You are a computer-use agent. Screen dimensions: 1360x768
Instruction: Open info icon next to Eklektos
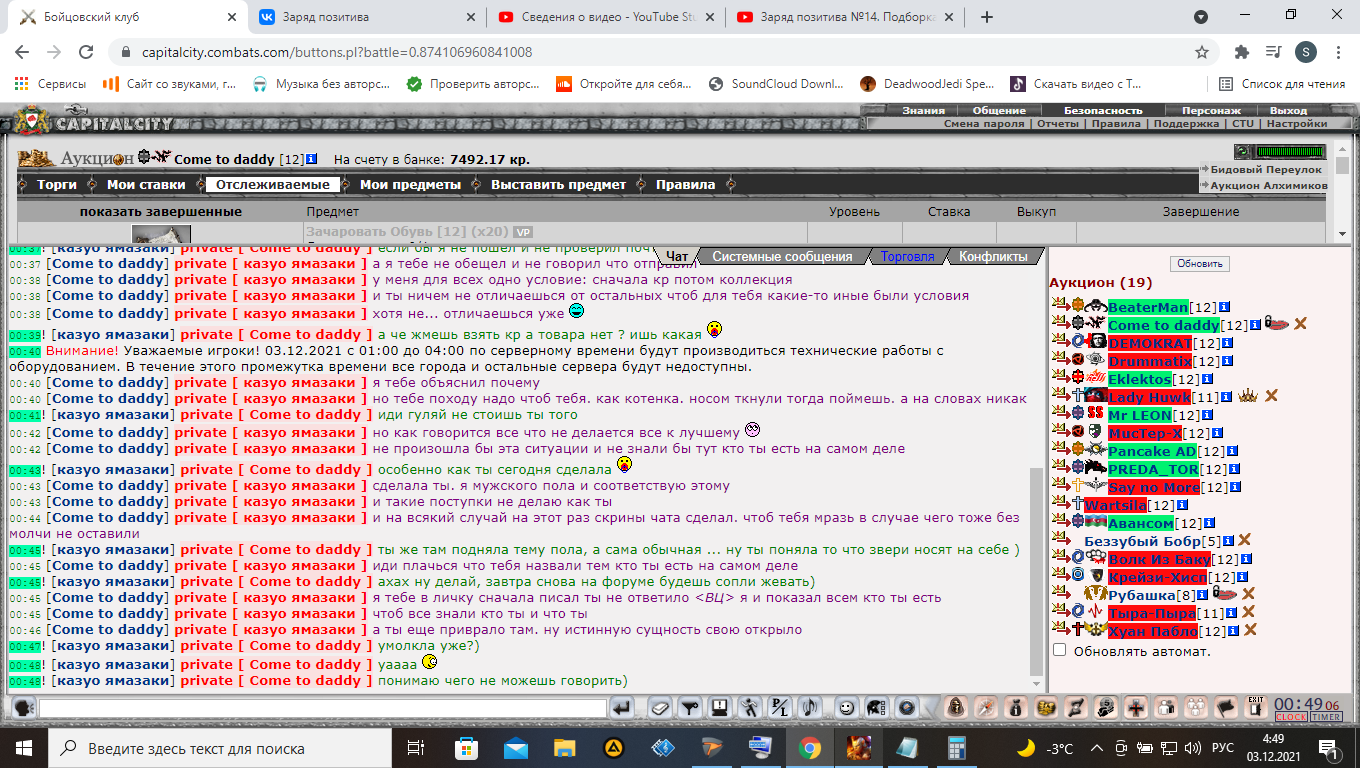click(1209, 379)
